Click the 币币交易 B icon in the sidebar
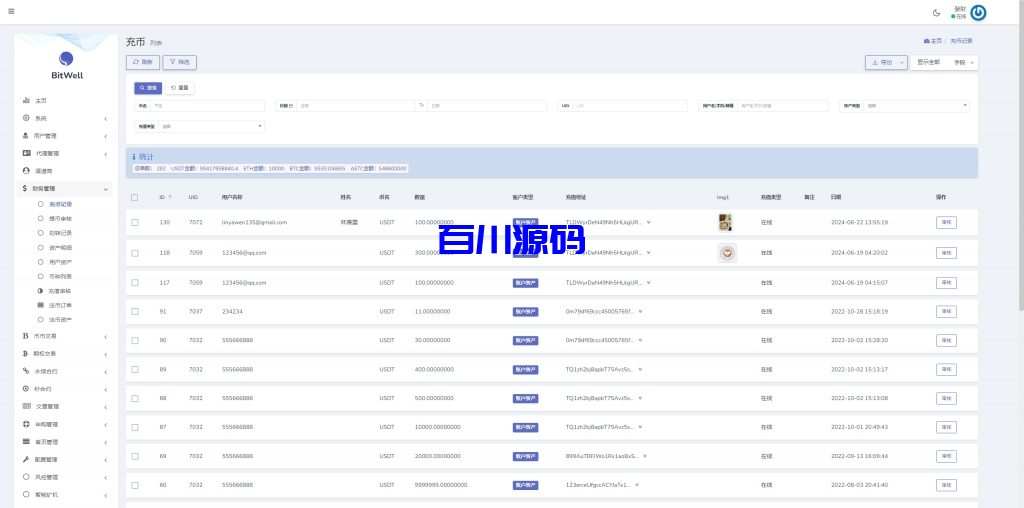Screen dimensions: 1024x508 coord(25,336)
